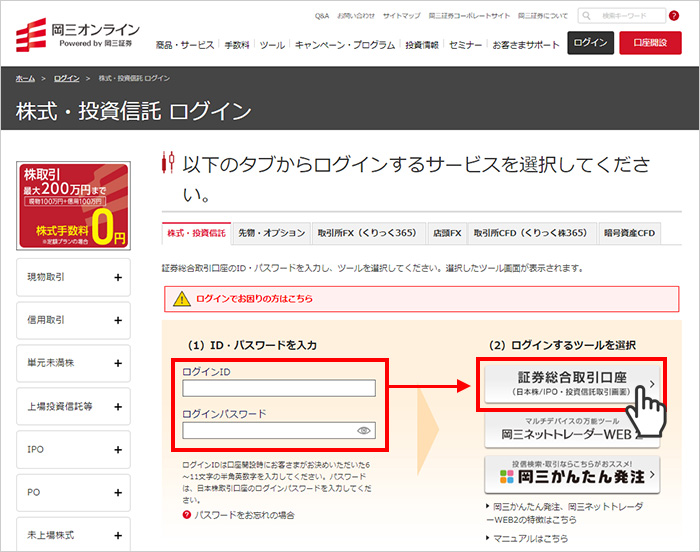Click the search magnifier icon

coord(587,16)
